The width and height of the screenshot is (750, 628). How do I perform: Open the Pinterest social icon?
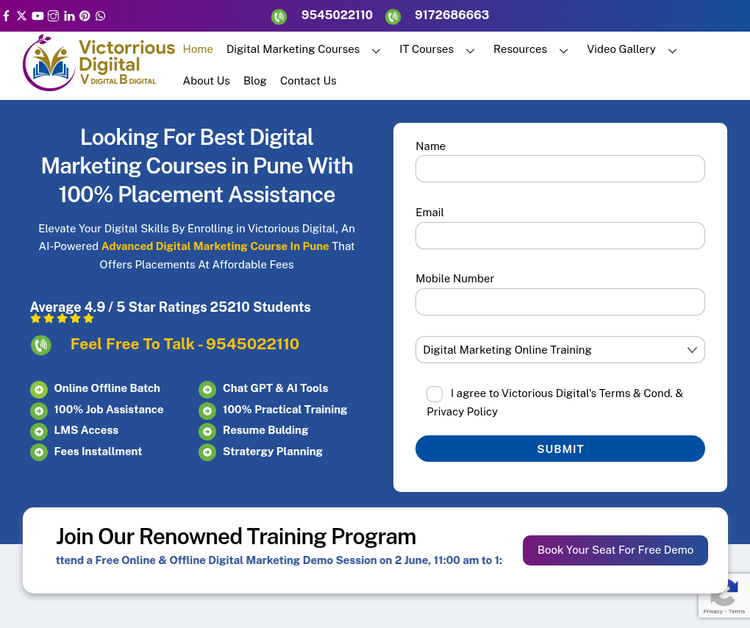pos(85,16)
